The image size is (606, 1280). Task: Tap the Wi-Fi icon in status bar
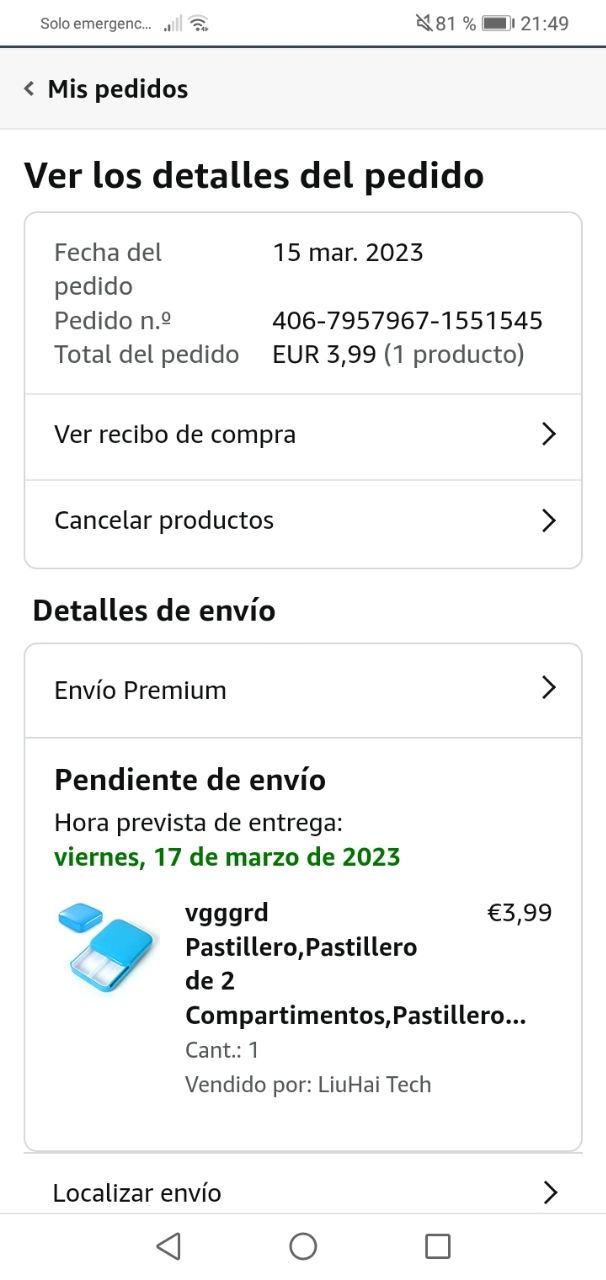[x=198, y=23]
